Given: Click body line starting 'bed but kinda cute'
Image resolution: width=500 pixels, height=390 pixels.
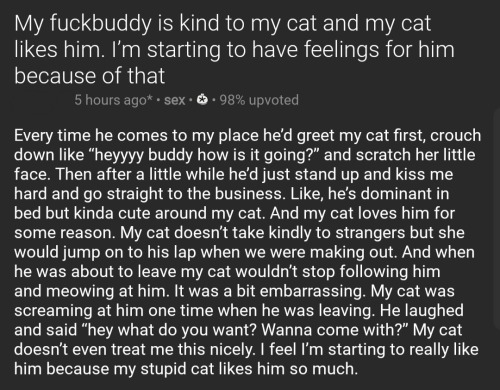Looking at the screenshot, I should [234, 213].
